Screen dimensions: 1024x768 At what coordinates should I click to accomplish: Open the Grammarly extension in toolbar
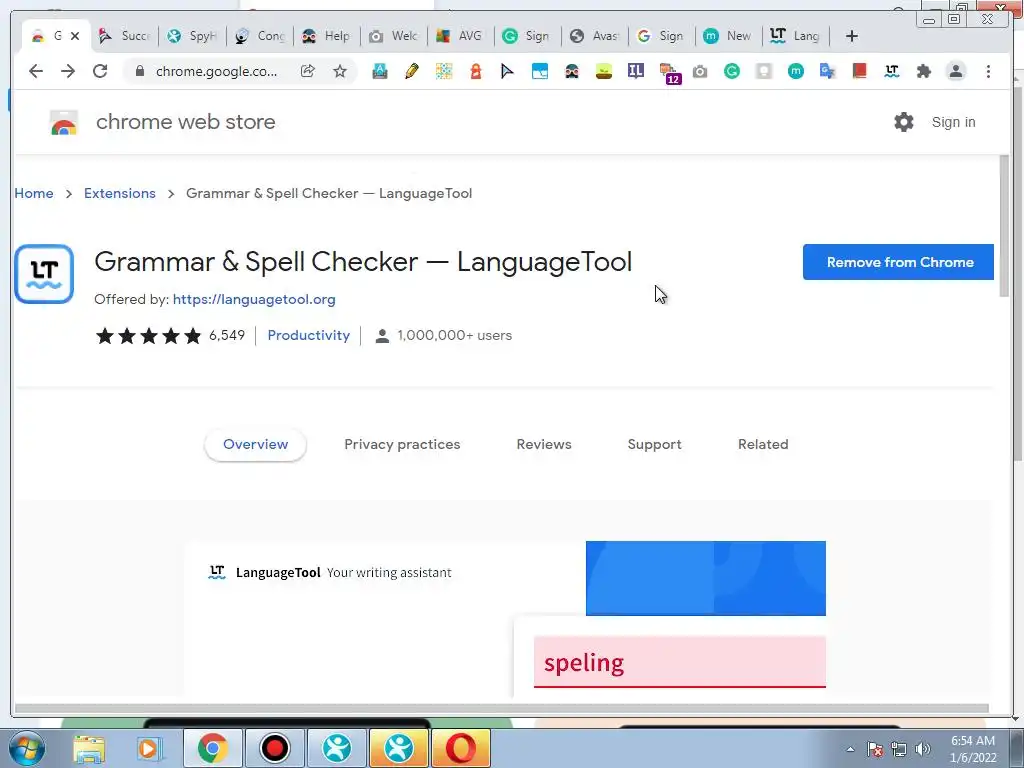(x=731, y=71)
